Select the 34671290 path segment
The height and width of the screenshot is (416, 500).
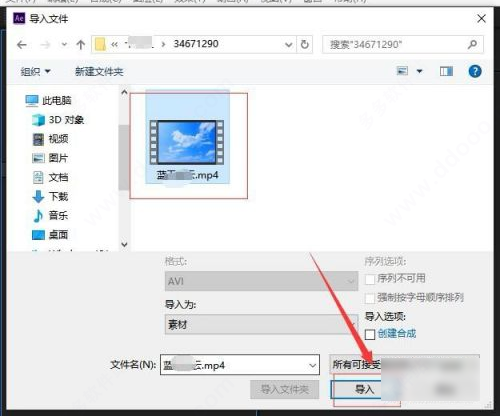(x=196, y=44)
